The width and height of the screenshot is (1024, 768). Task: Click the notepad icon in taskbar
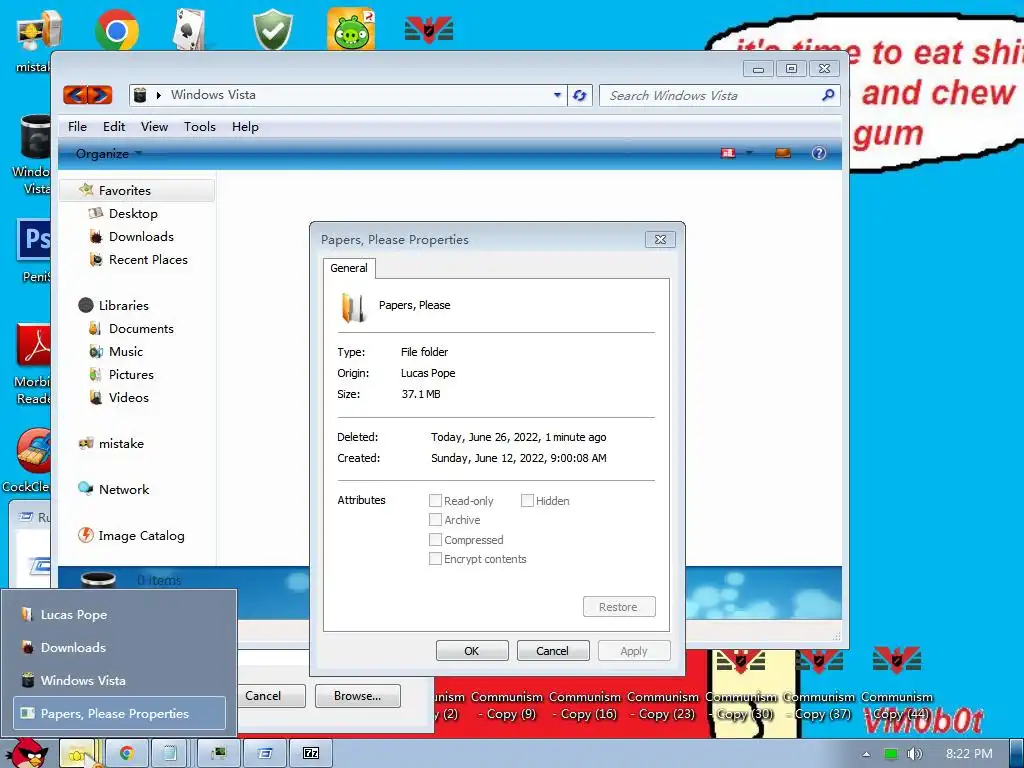click(170, 753)
